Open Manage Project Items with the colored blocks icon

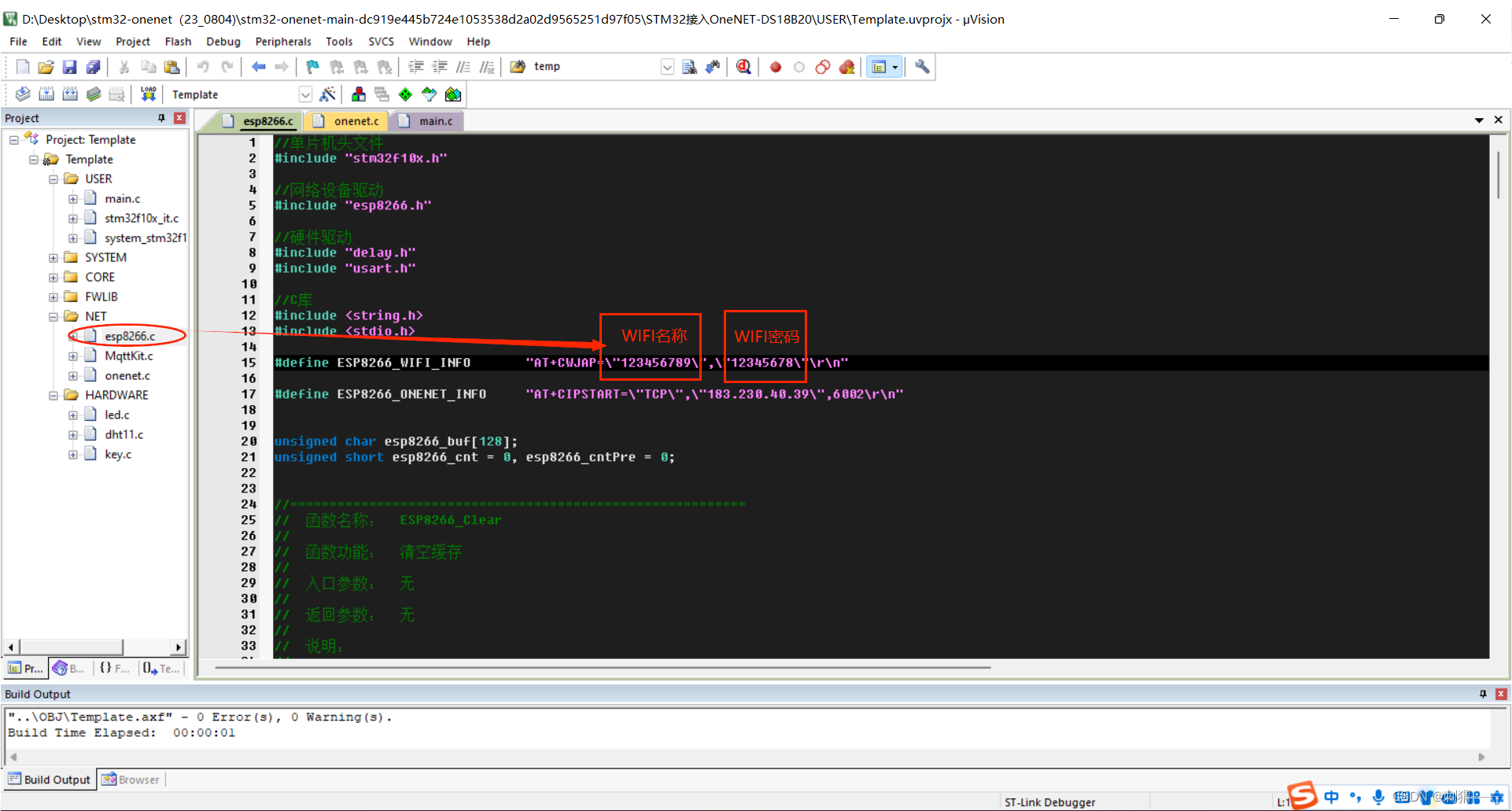[x=359, y=94]
